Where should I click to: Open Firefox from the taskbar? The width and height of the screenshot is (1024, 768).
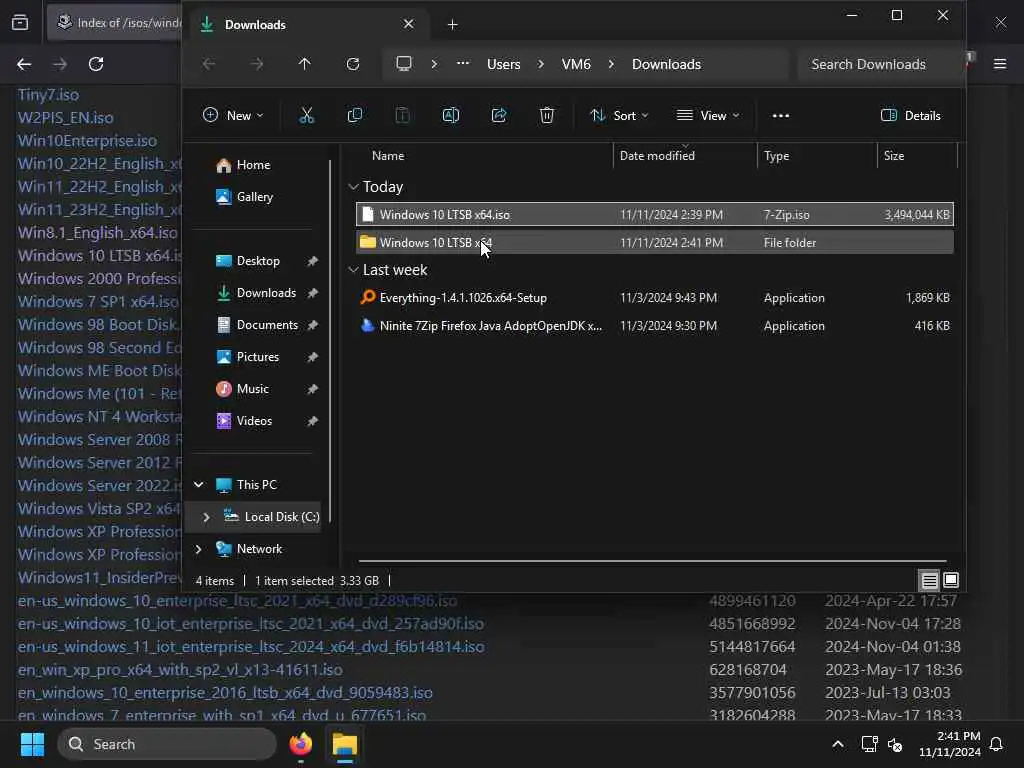(300, 744)
